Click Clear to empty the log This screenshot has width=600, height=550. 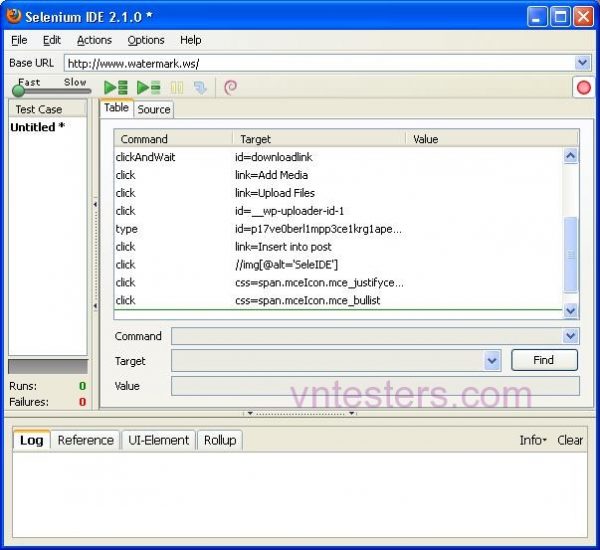coord(570,440)
